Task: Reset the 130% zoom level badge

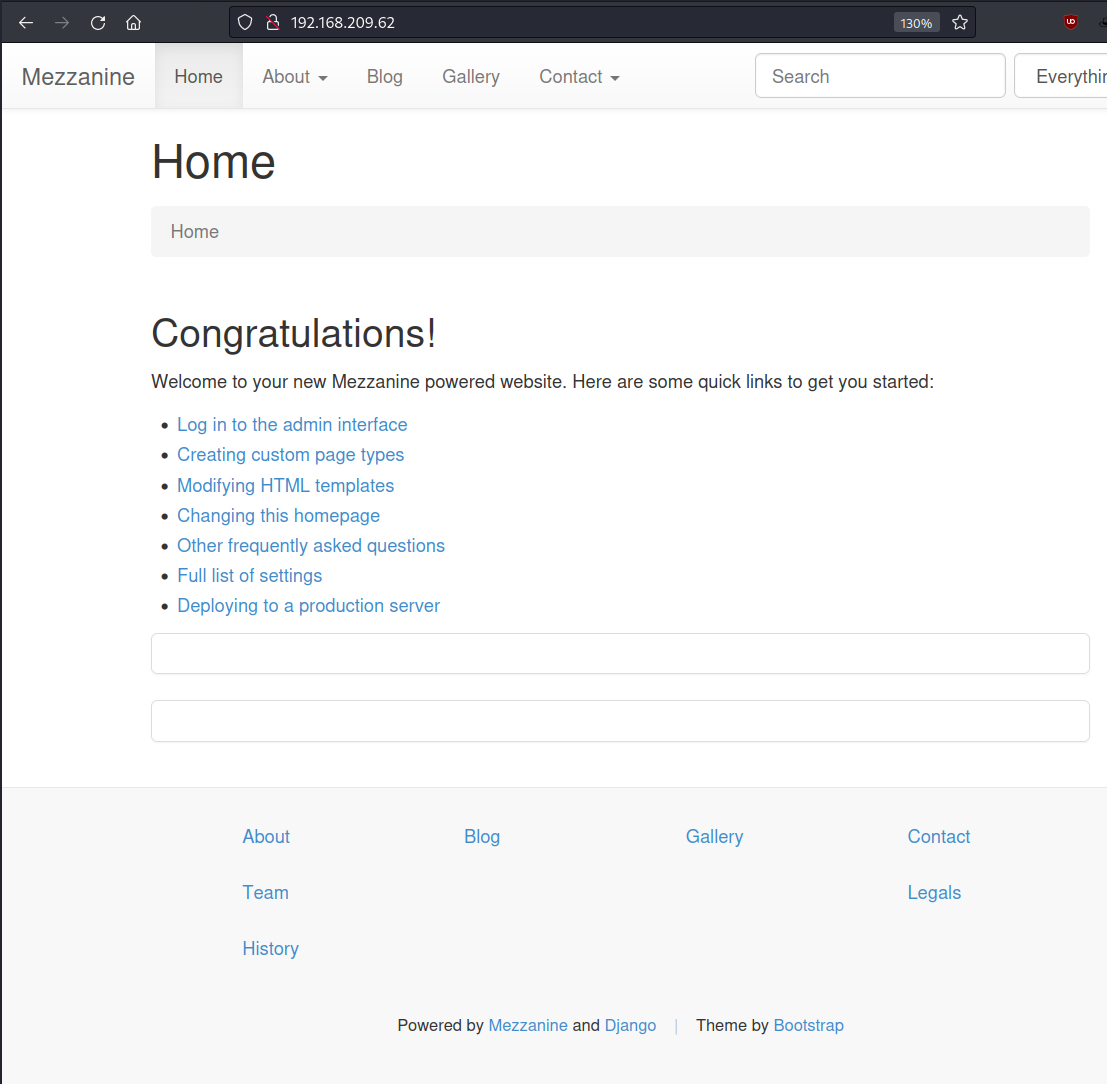Action: pyautogui.click(x=916, y=23)
